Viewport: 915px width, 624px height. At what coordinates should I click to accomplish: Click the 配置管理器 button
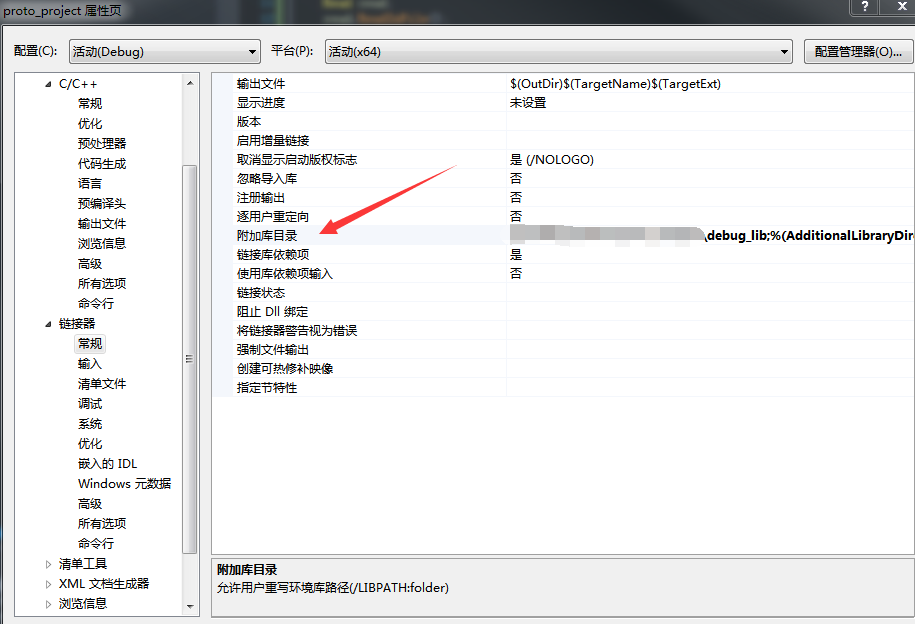click(858, 50)
